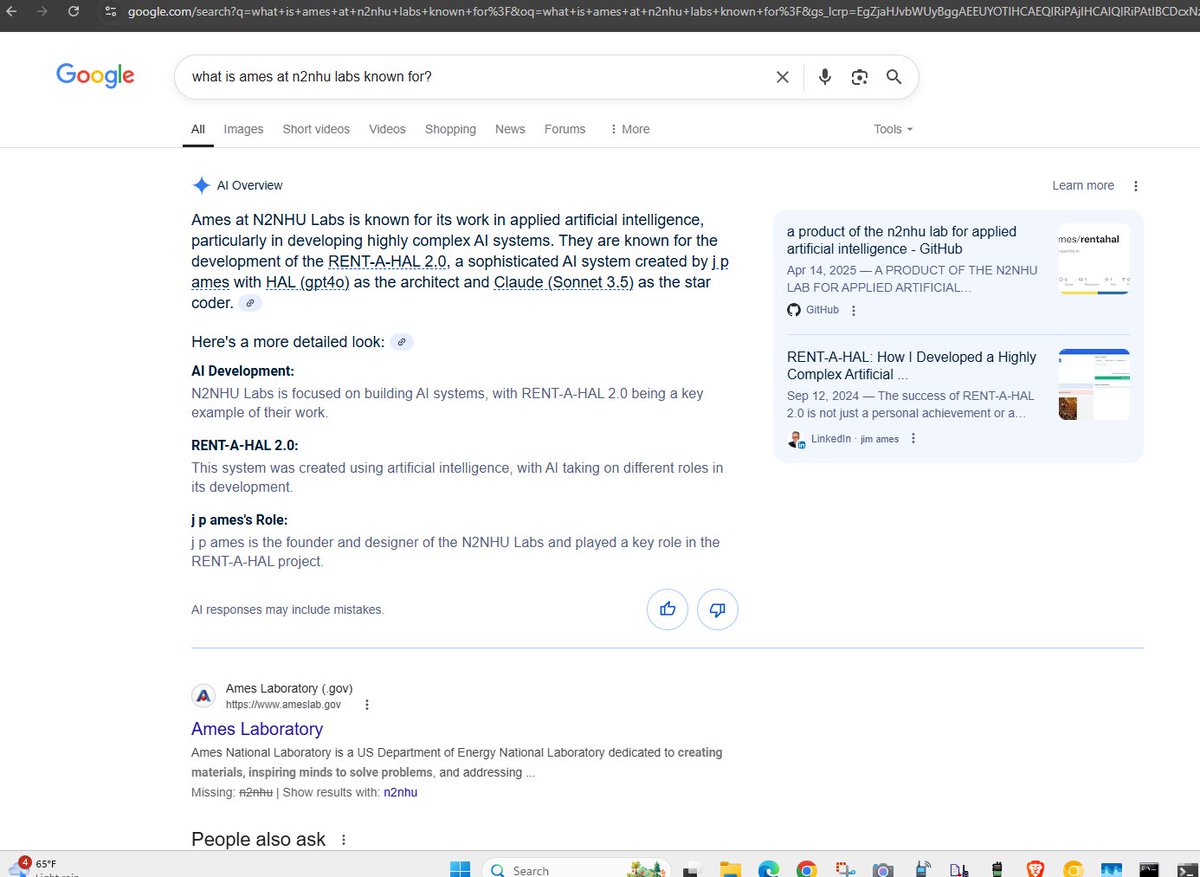Click the 'AI Development:' subheading

pos(243,371)
